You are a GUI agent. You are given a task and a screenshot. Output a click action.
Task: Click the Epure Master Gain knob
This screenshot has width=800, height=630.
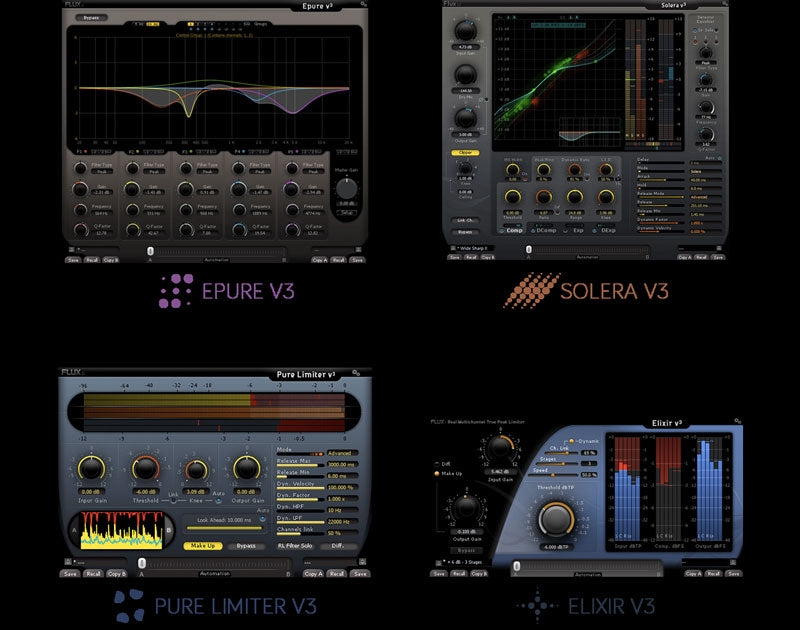(347, 189)
